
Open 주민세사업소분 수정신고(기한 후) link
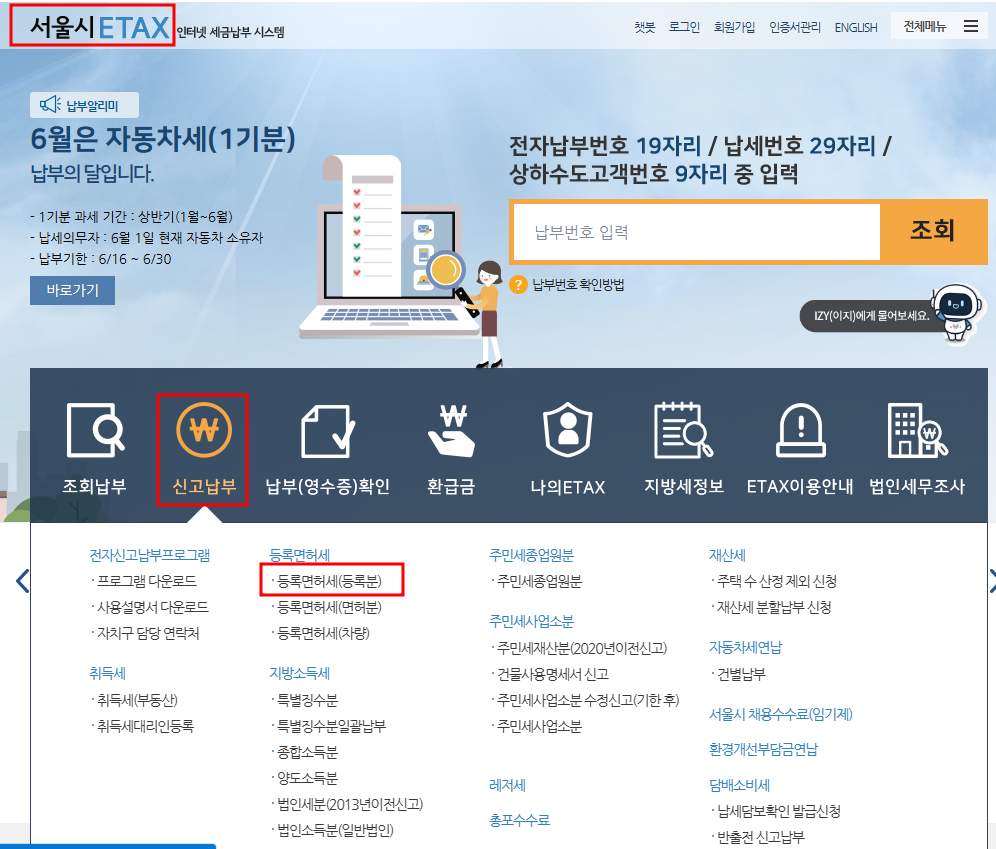[x=588, y=700]
